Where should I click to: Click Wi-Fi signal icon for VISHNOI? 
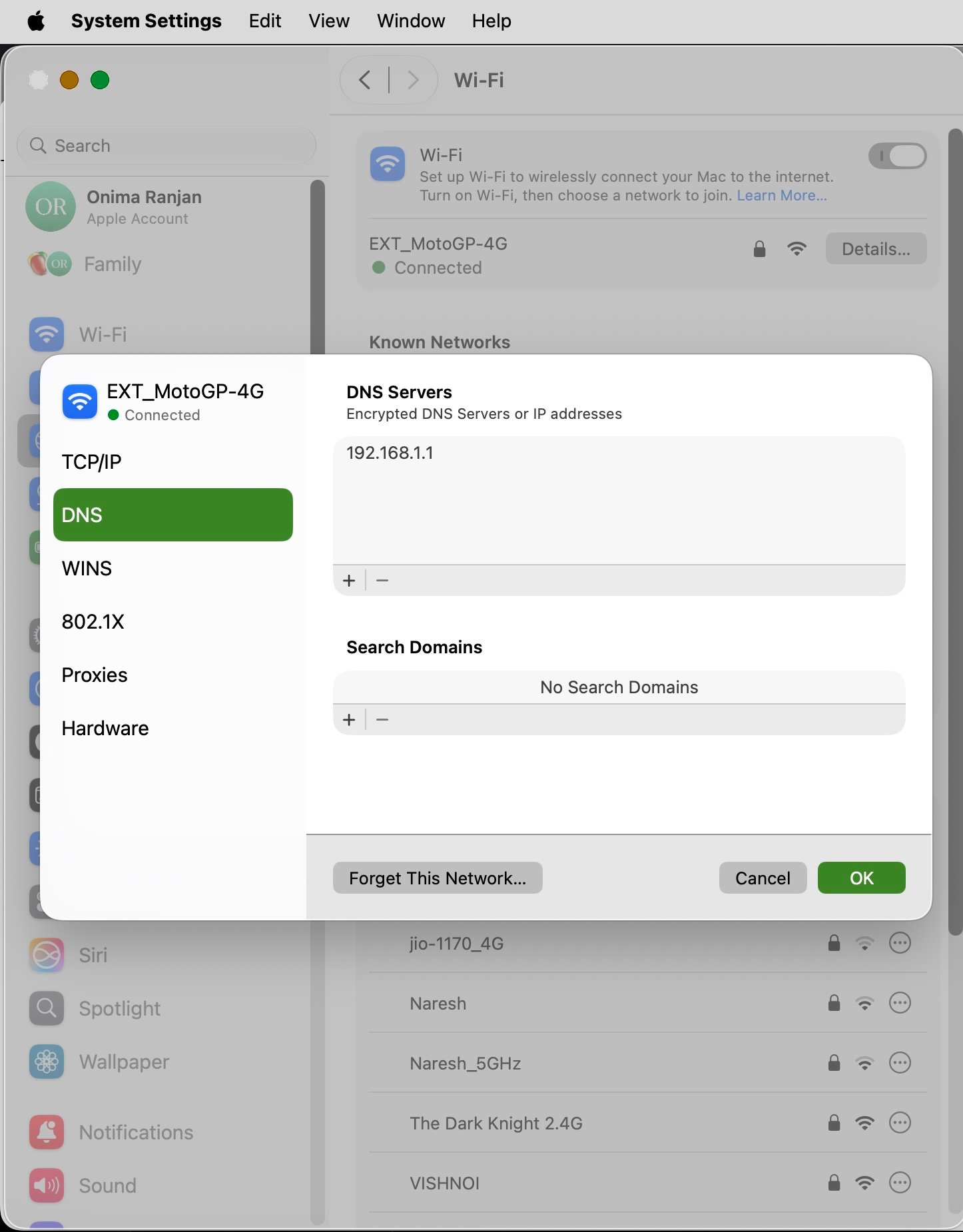[x=864, y=1183]
